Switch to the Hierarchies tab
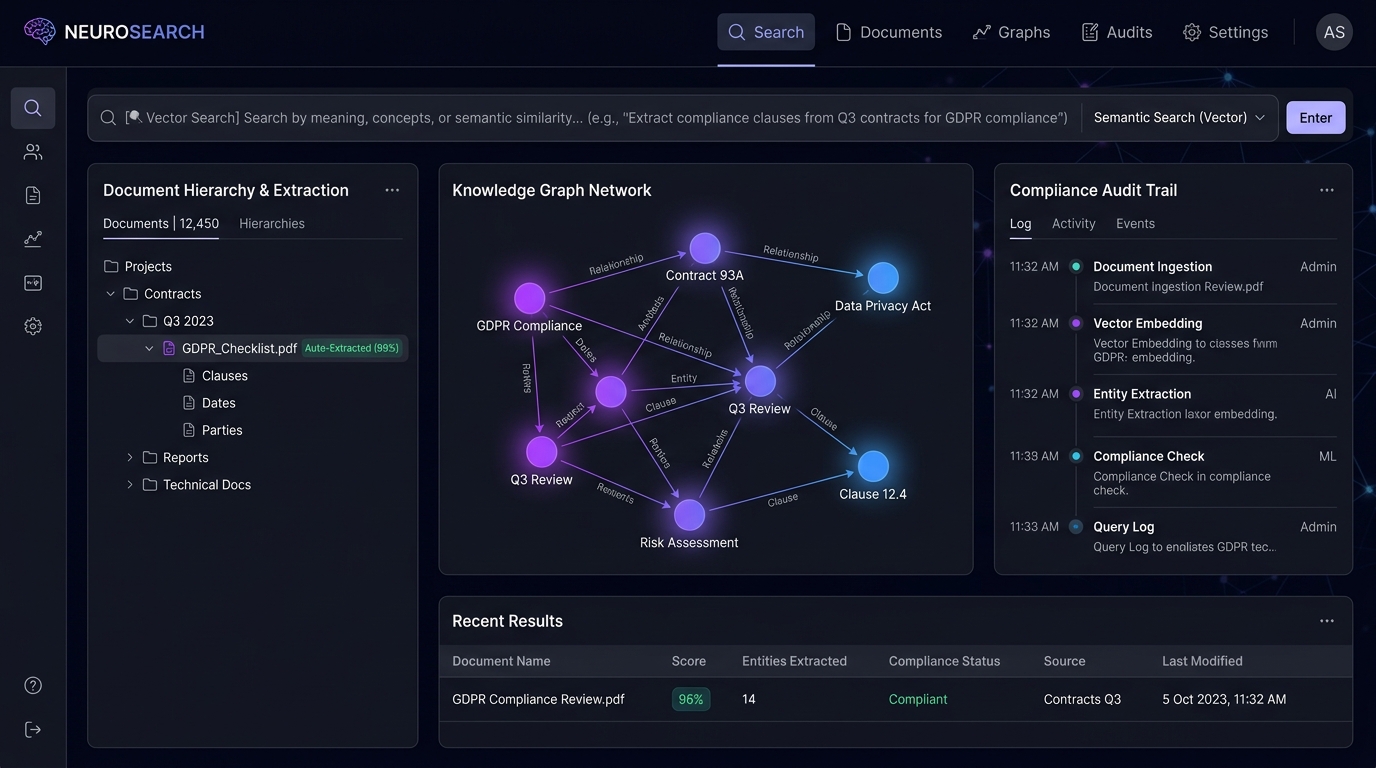The height and width of the screenshot is (768, 1376). click(x=272, y=223)
